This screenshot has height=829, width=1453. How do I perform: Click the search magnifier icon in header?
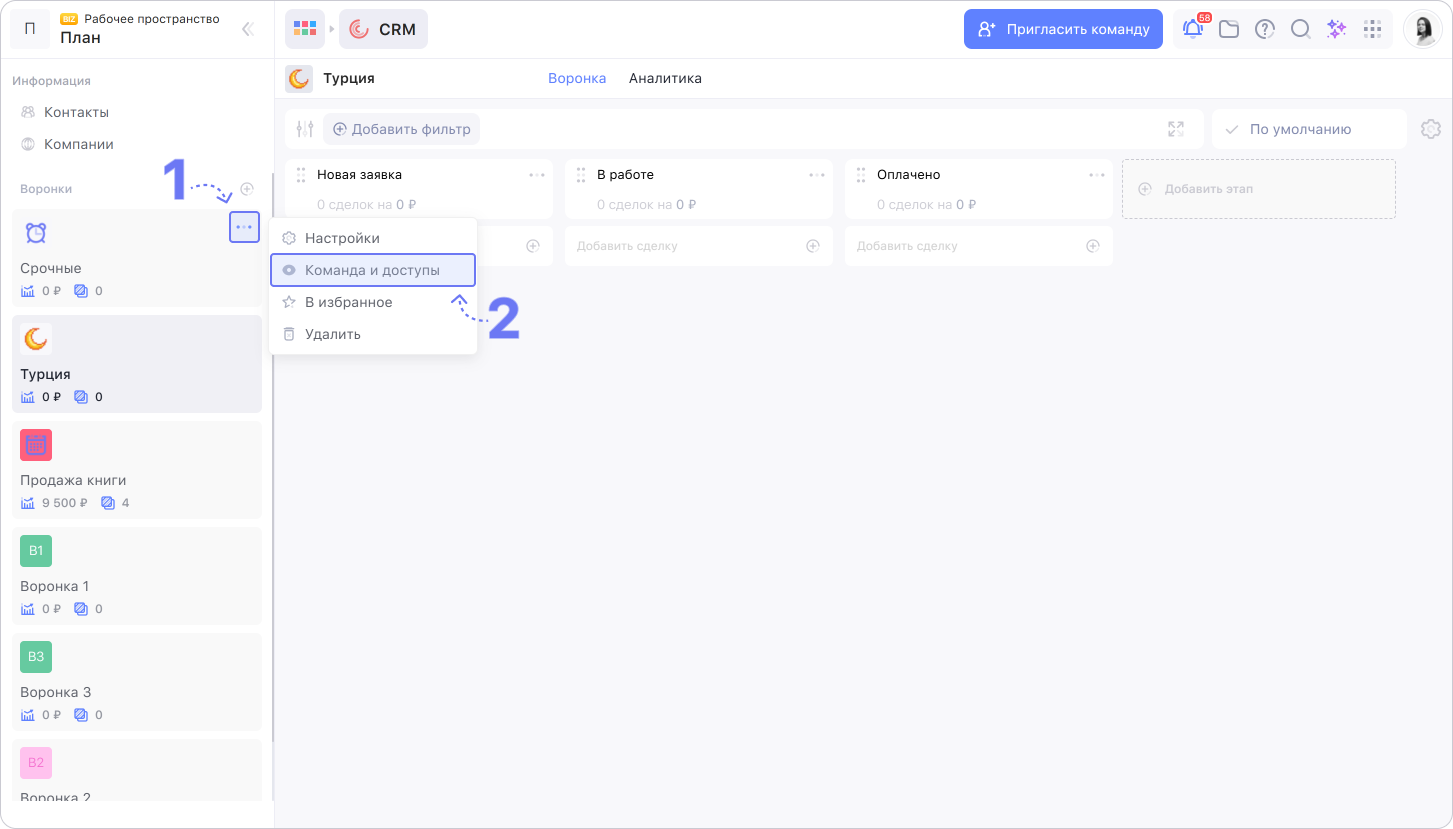point(1300,29)
